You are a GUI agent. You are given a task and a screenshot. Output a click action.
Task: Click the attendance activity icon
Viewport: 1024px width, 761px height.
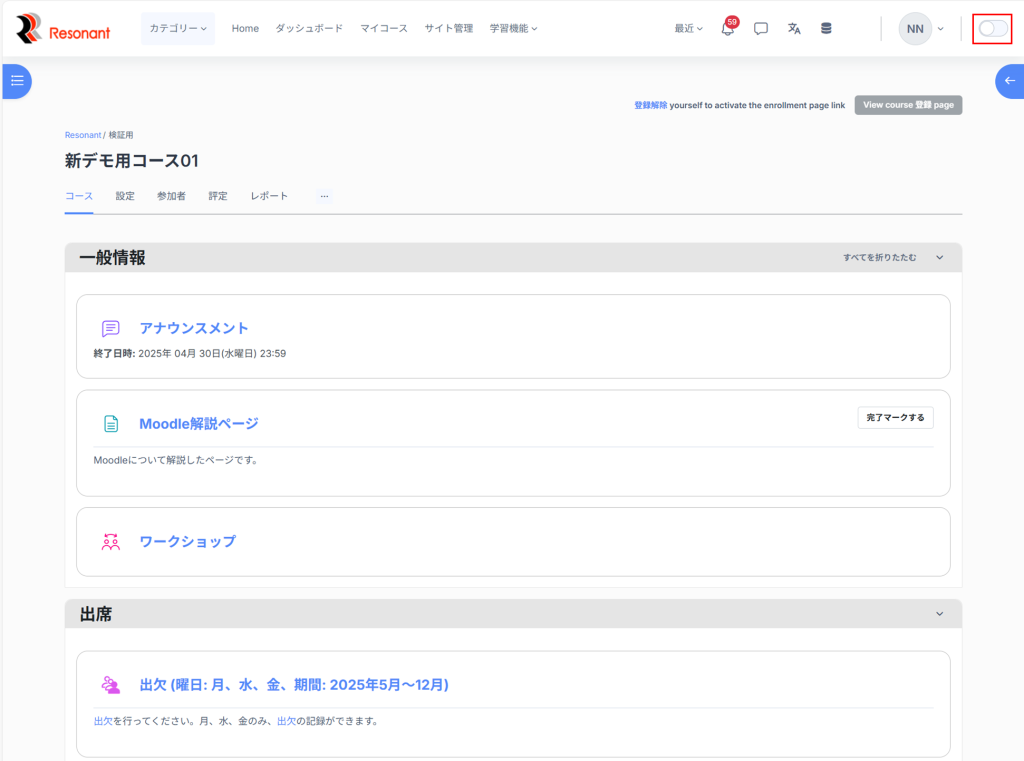pyautogui.click(x=111, y=685)
